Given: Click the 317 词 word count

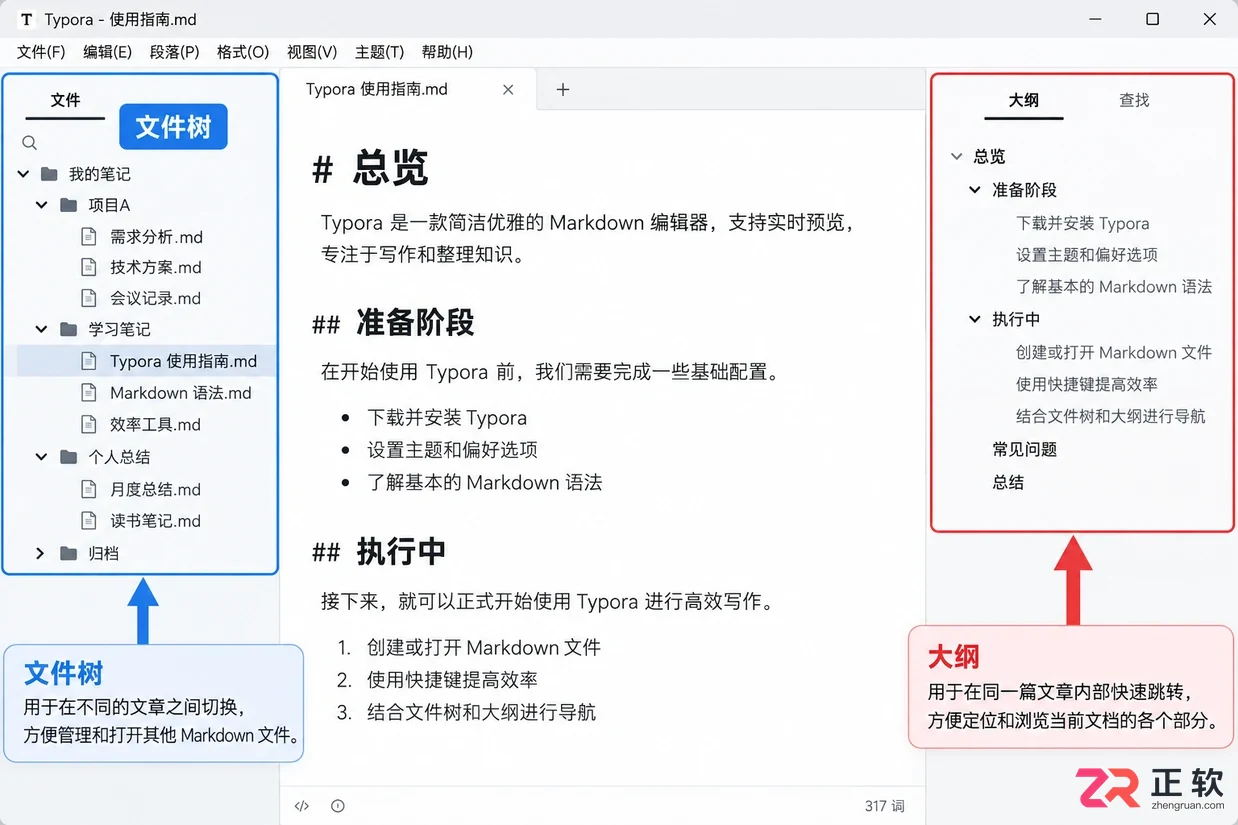Looking at the screenshot, I should (885, 806).
